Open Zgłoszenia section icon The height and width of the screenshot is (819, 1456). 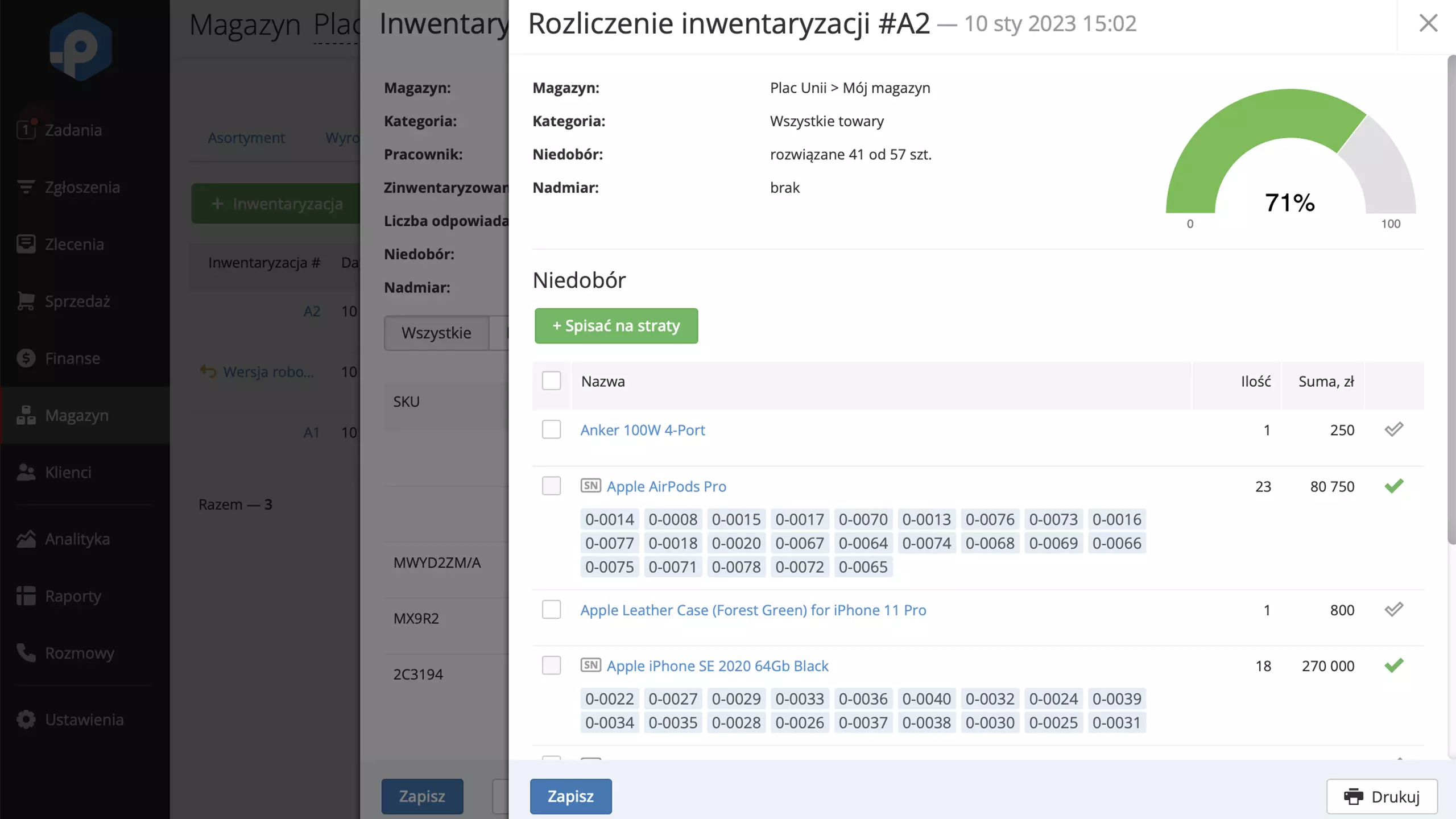pyautogui.click(x=26, y=187)
